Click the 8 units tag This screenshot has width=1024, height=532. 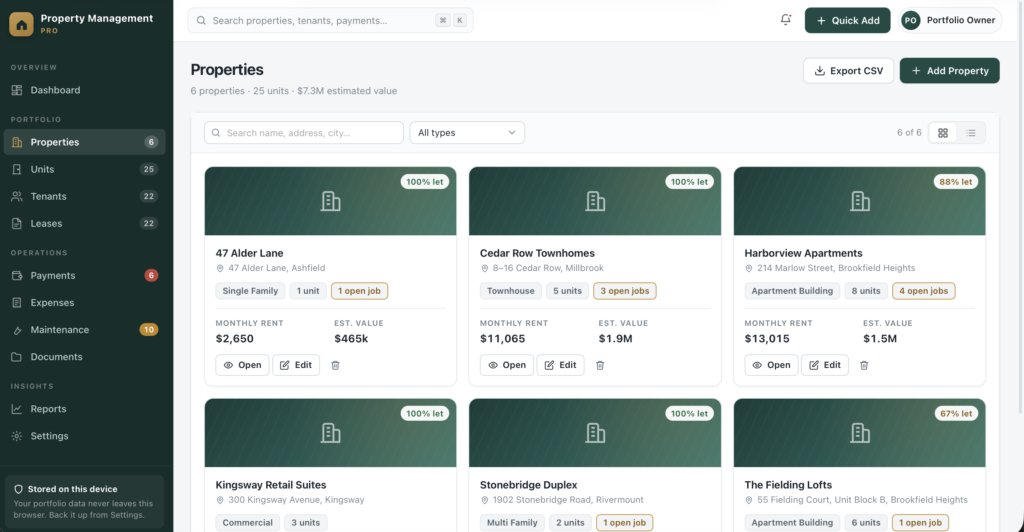(x=866, y=291)
